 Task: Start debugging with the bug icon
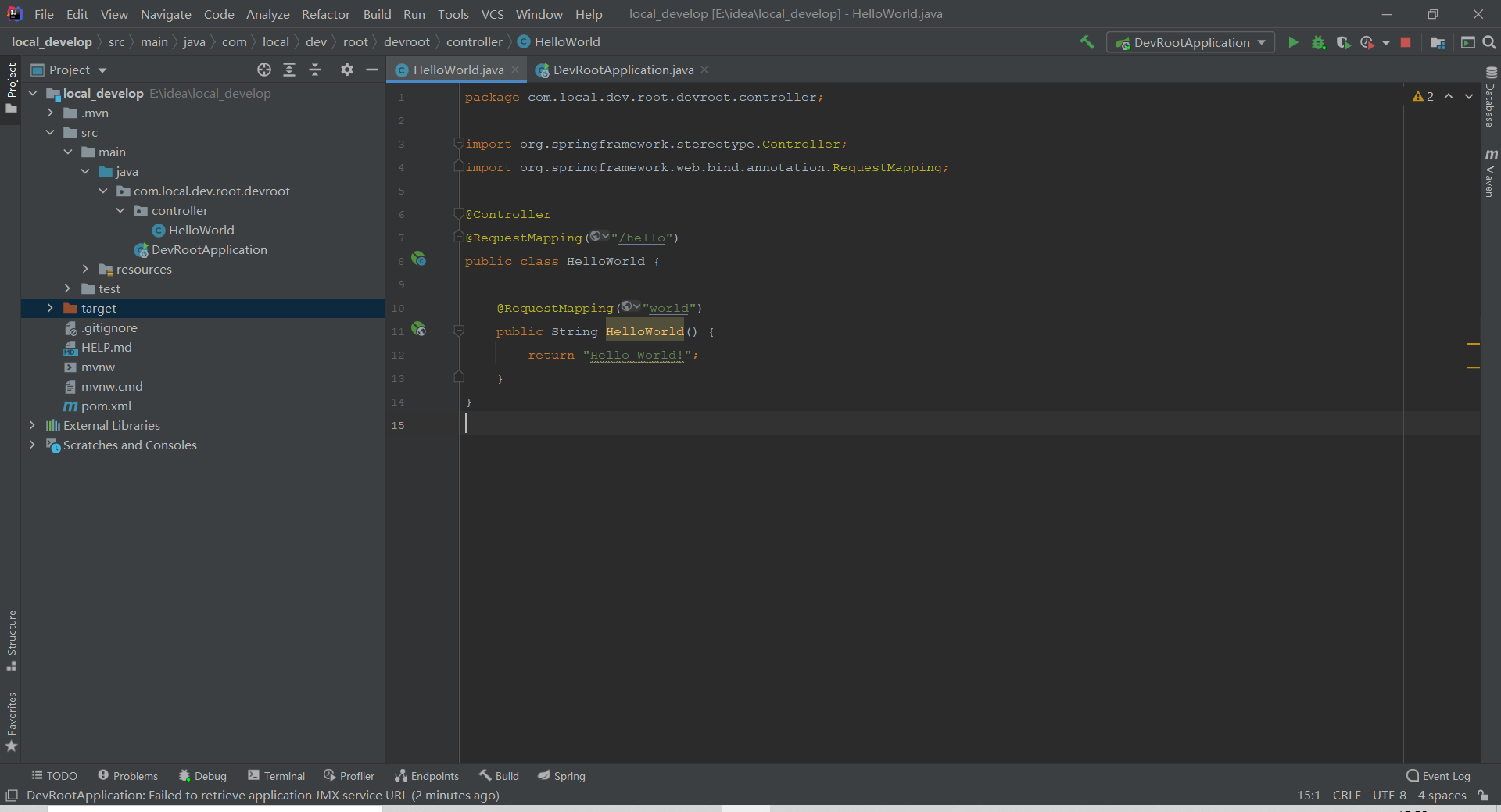(x=1318, y=42)
